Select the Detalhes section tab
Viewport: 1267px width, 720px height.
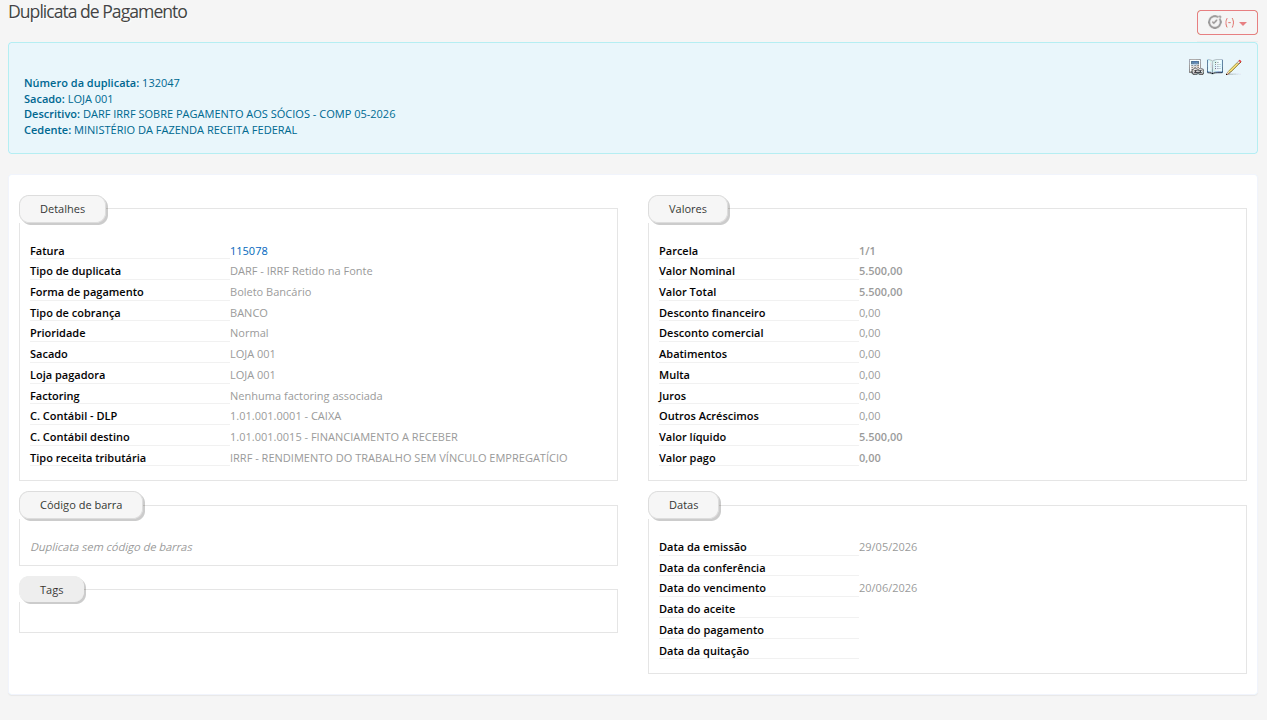pyautogui.click(x=63, y=210)
